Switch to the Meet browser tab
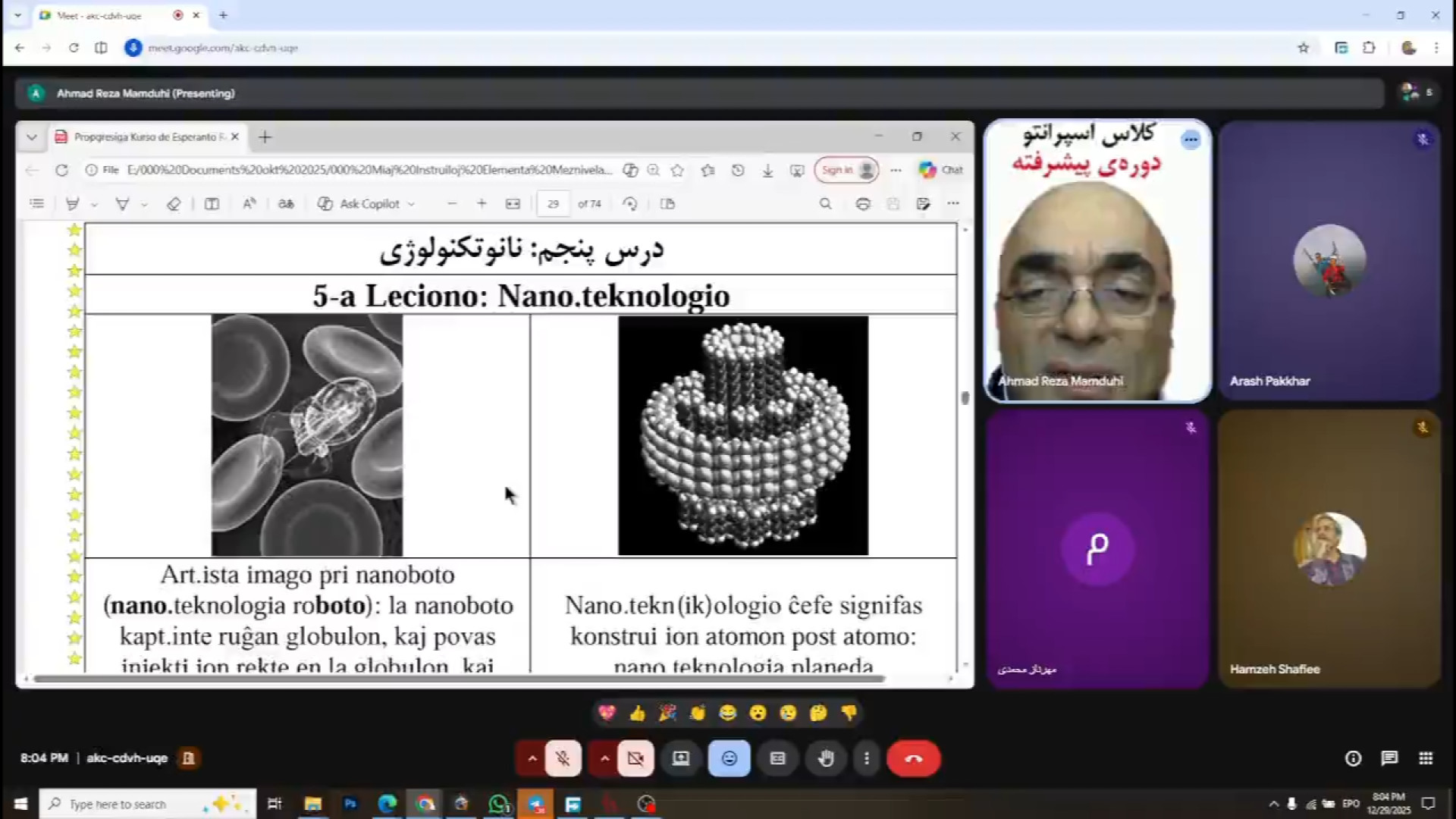The height and width of the screenshot is (819, 1456). [x=99, y=15]
